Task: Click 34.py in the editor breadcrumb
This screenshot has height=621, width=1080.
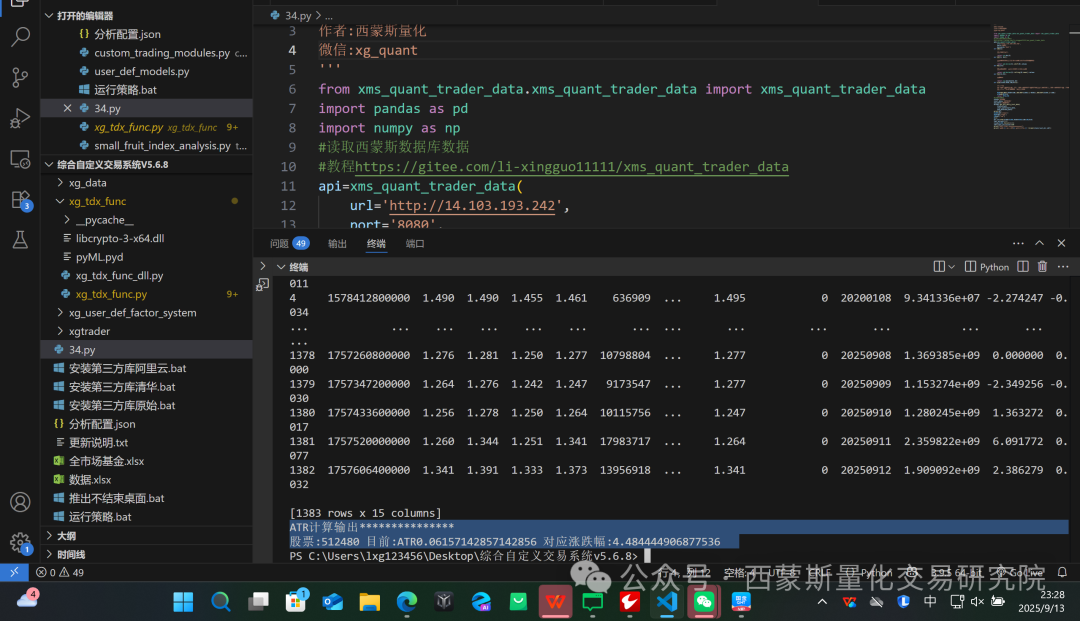Action: pyautogui.click(x=298, y=15)
